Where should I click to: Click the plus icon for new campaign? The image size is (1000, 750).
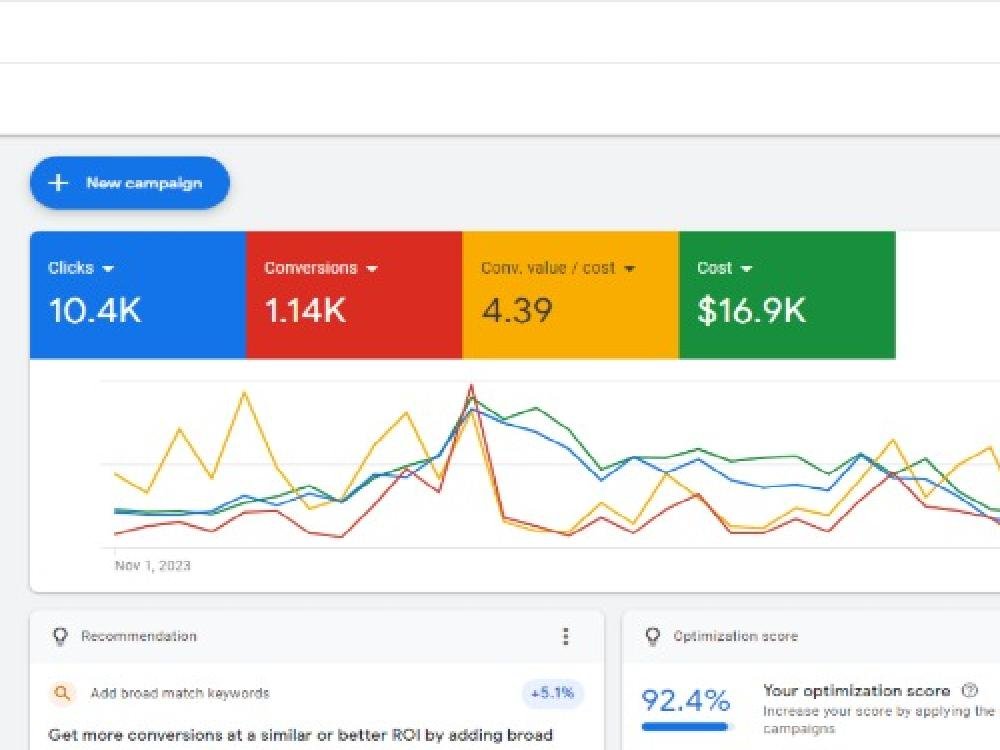pyautogui.click(x=59, y=183)
